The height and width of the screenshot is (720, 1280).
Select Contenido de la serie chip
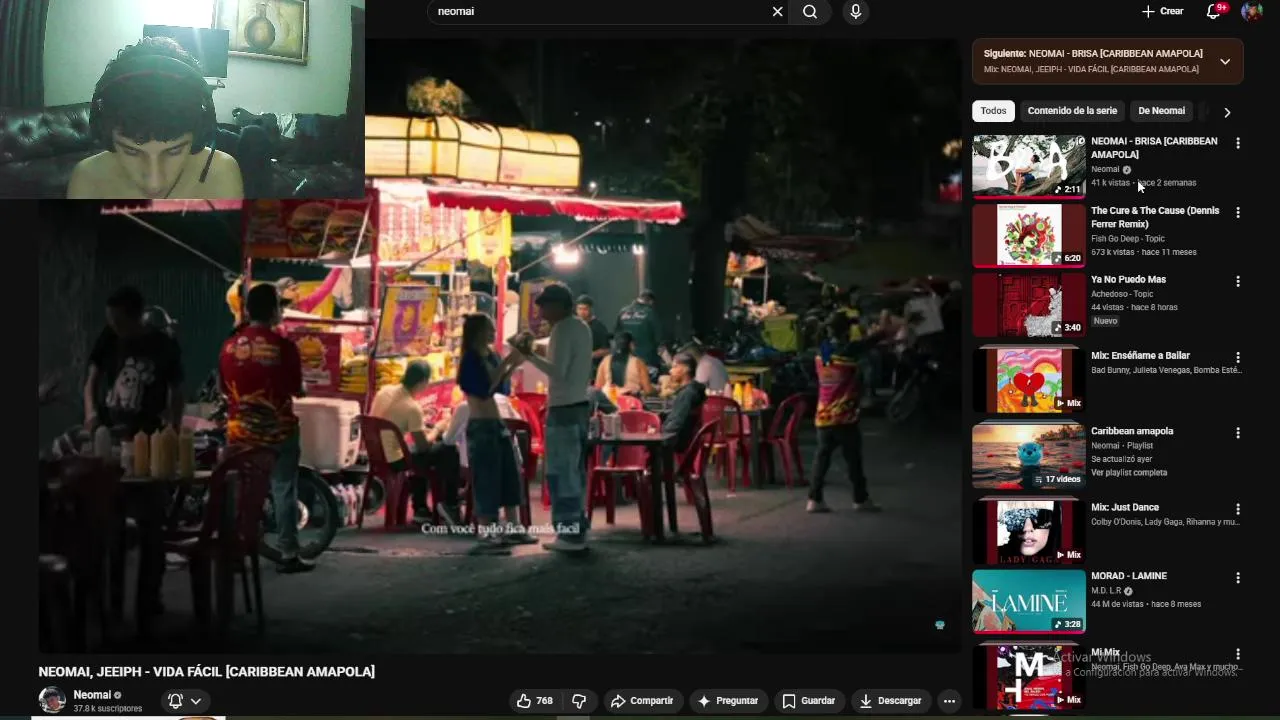pos(1072,111)
